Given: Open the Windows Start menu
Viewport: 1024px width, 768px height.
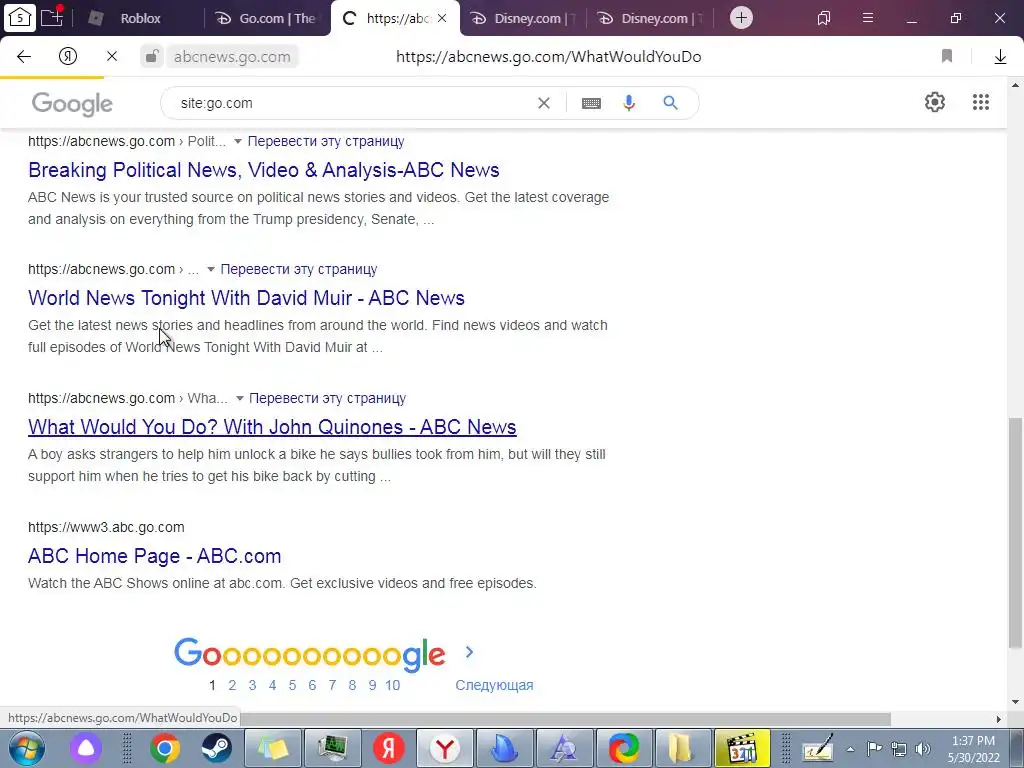Looking at the screenshot, I should tap(27, 748).
